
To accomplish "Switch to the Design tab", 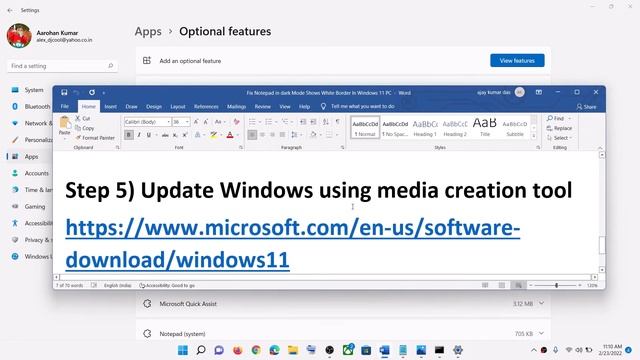I will click(154, 107).
